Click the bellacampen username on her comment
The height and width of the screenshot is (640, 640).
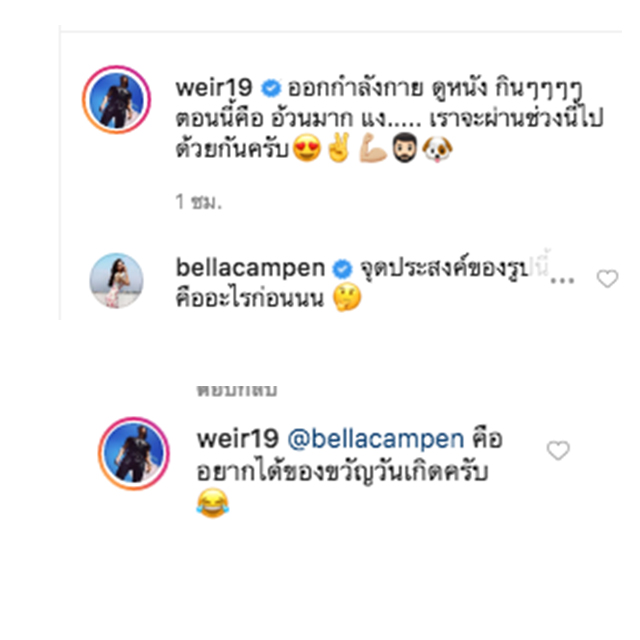pos(251,268)
